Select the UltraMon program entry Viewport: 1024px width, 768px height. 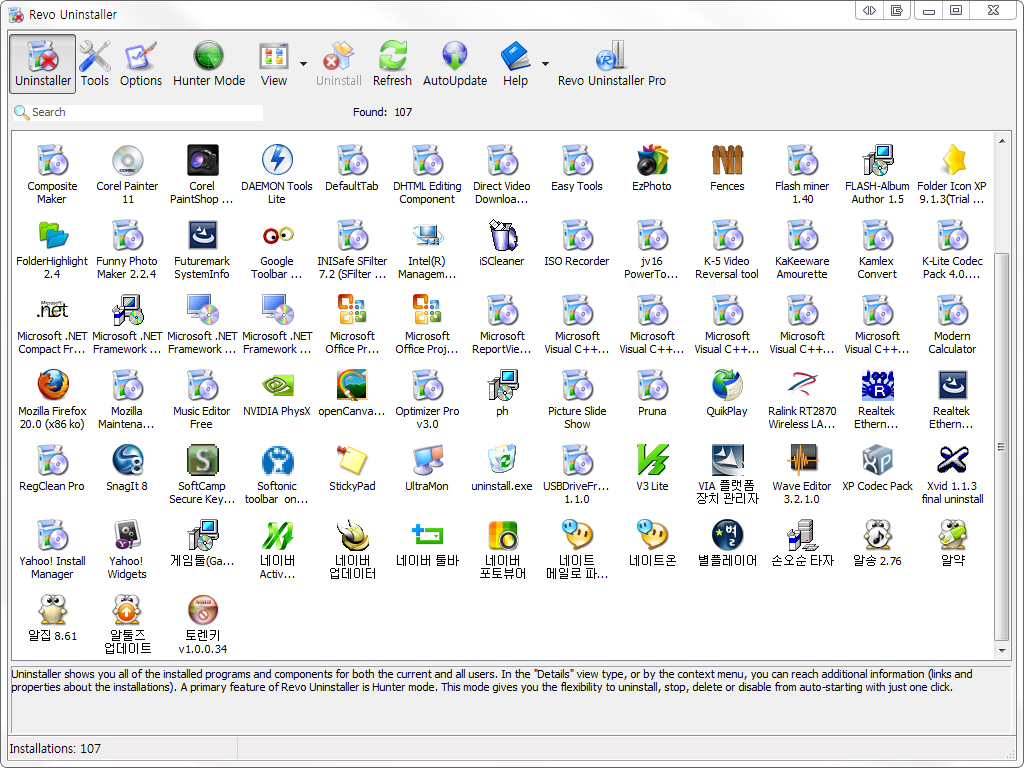tap(427, 460)
